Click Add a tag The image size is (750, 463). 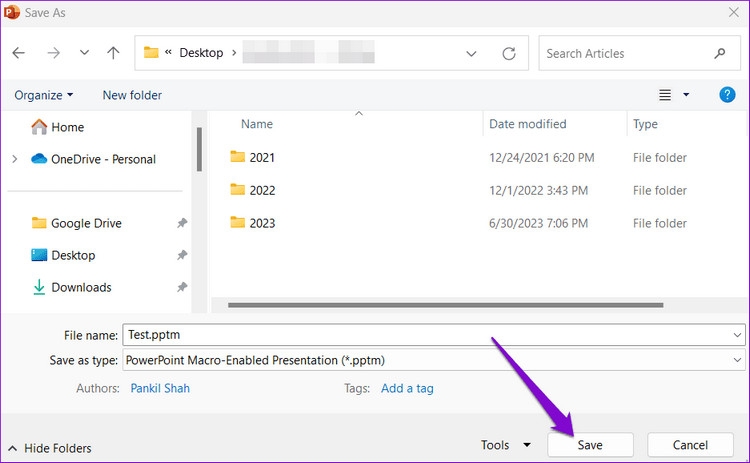407,388
